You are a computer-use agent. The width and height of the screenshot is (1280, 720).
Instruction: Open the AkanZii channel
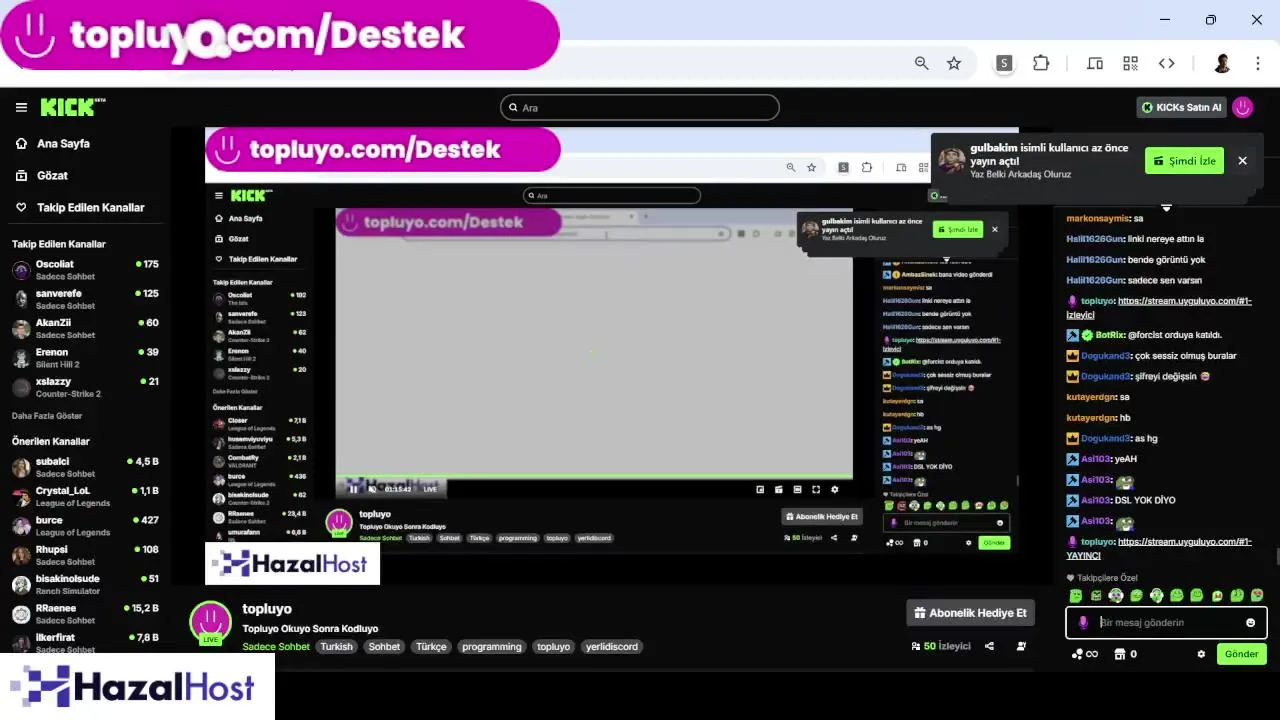tap(85, 328)
